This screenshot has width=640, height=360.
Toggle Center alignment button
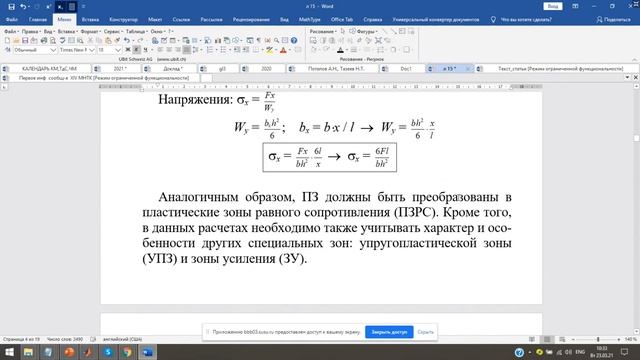(x=169, y=50)
